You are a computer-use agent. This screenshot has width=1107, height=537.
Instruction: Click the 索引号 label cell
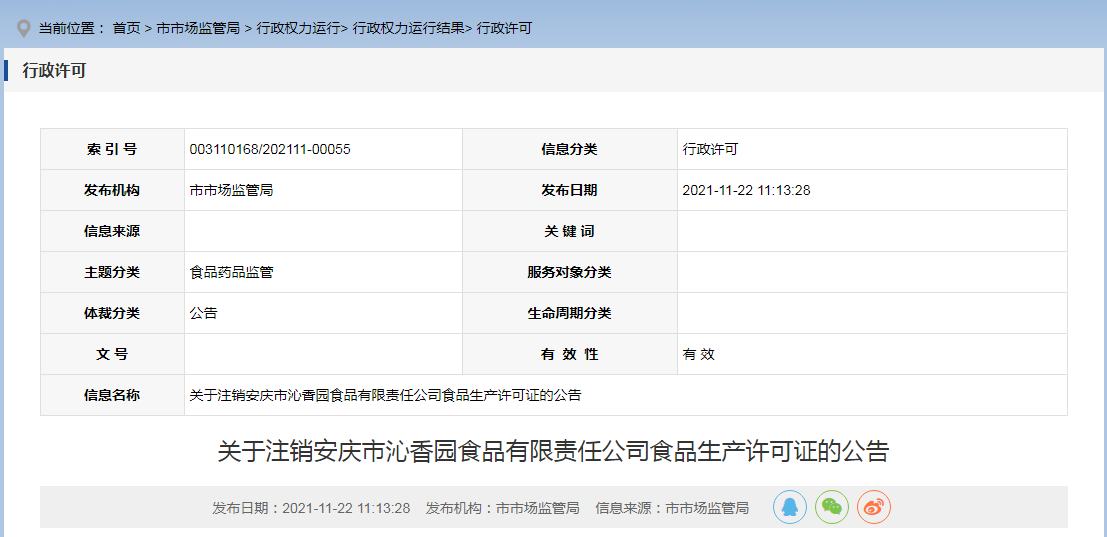(112, 150)
